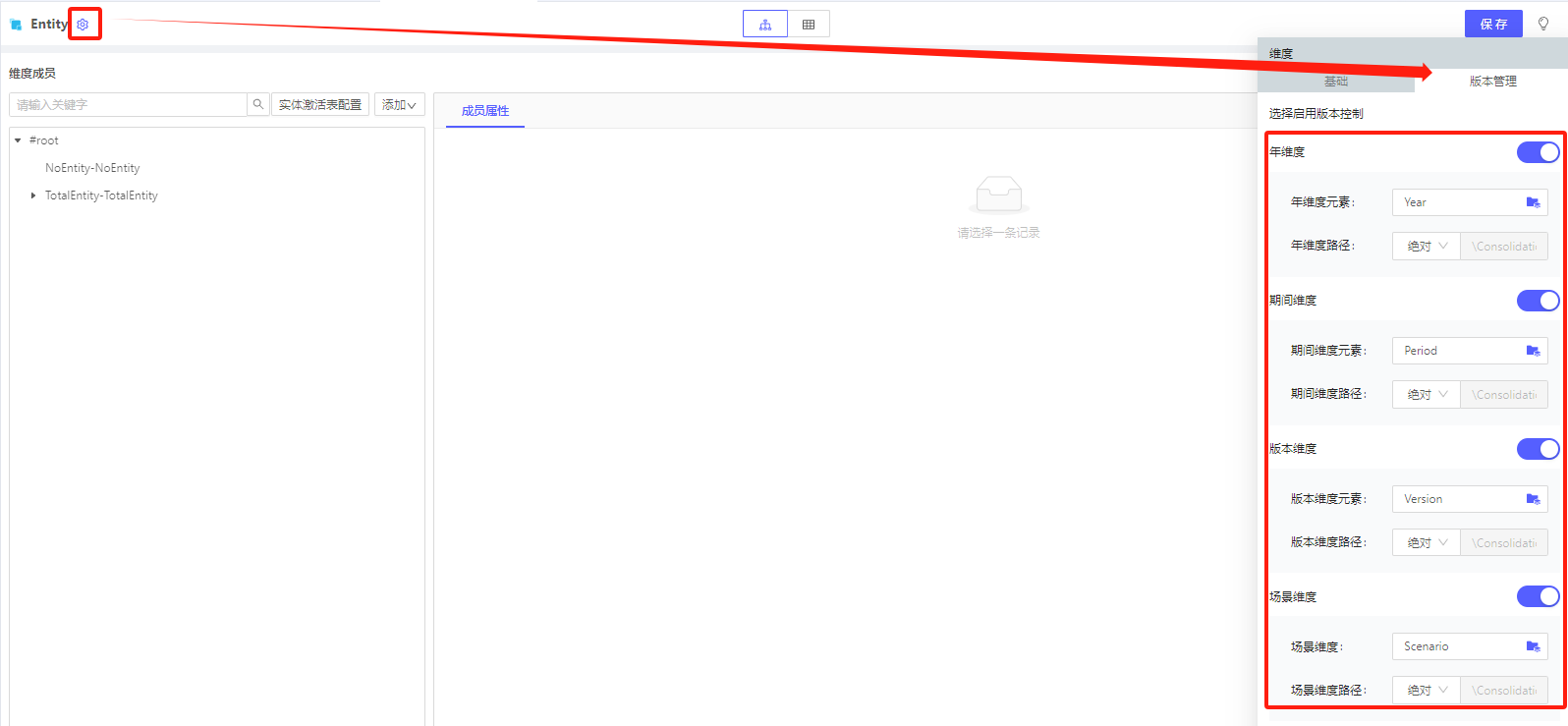
Task: Switch to the 基础 tab
Action: [x=1336, y=82]
